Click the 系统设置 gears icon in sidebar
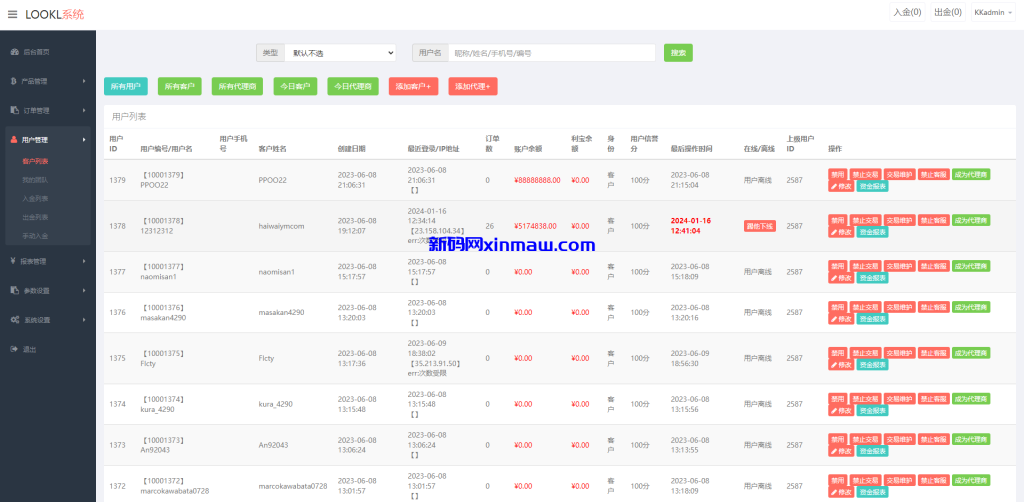The width and height of the screenshot is (1024, 502). click(x=14, y=320)
